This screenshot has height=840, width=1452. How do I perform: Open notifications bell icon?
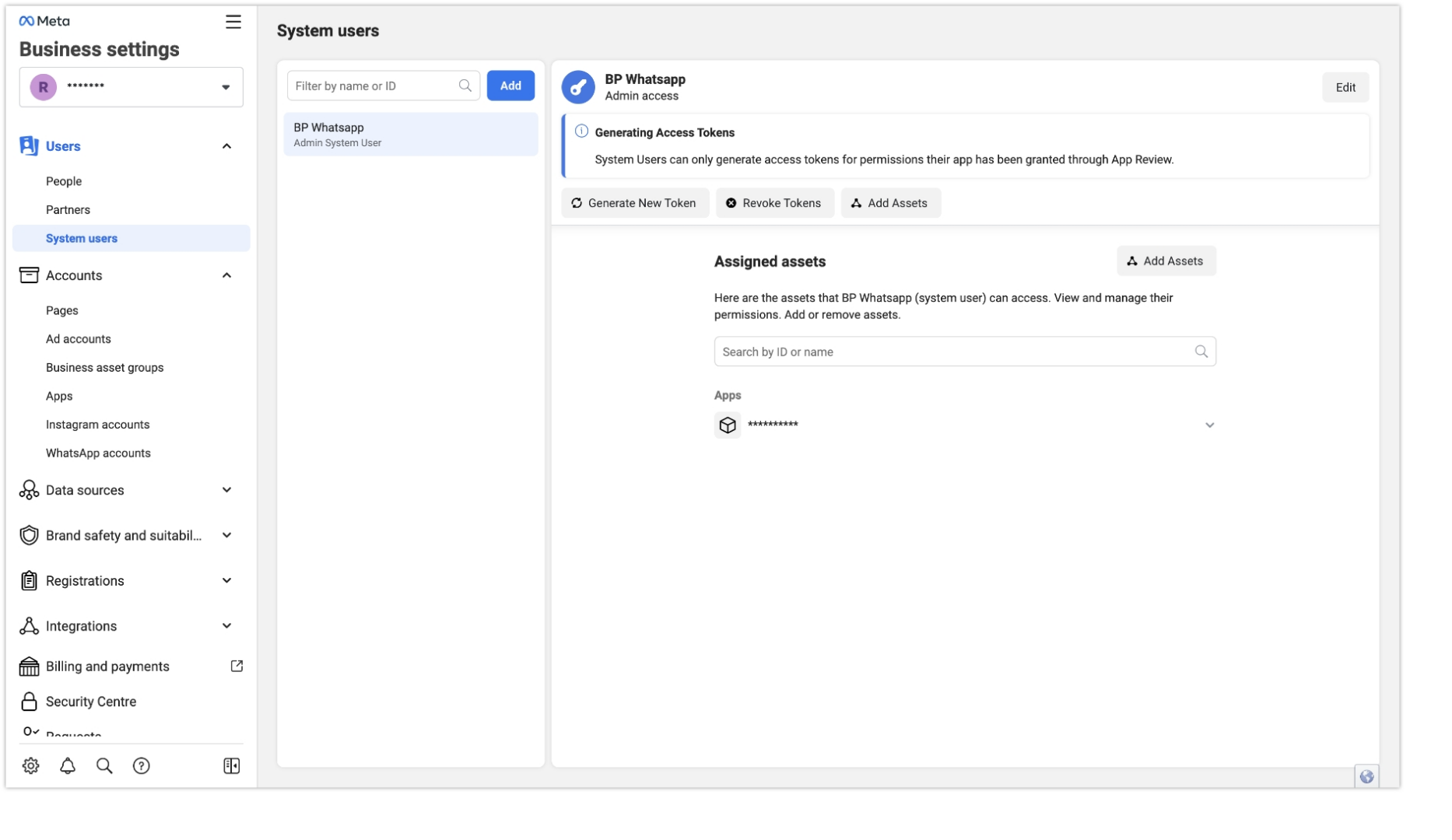[x=68, y=766]
